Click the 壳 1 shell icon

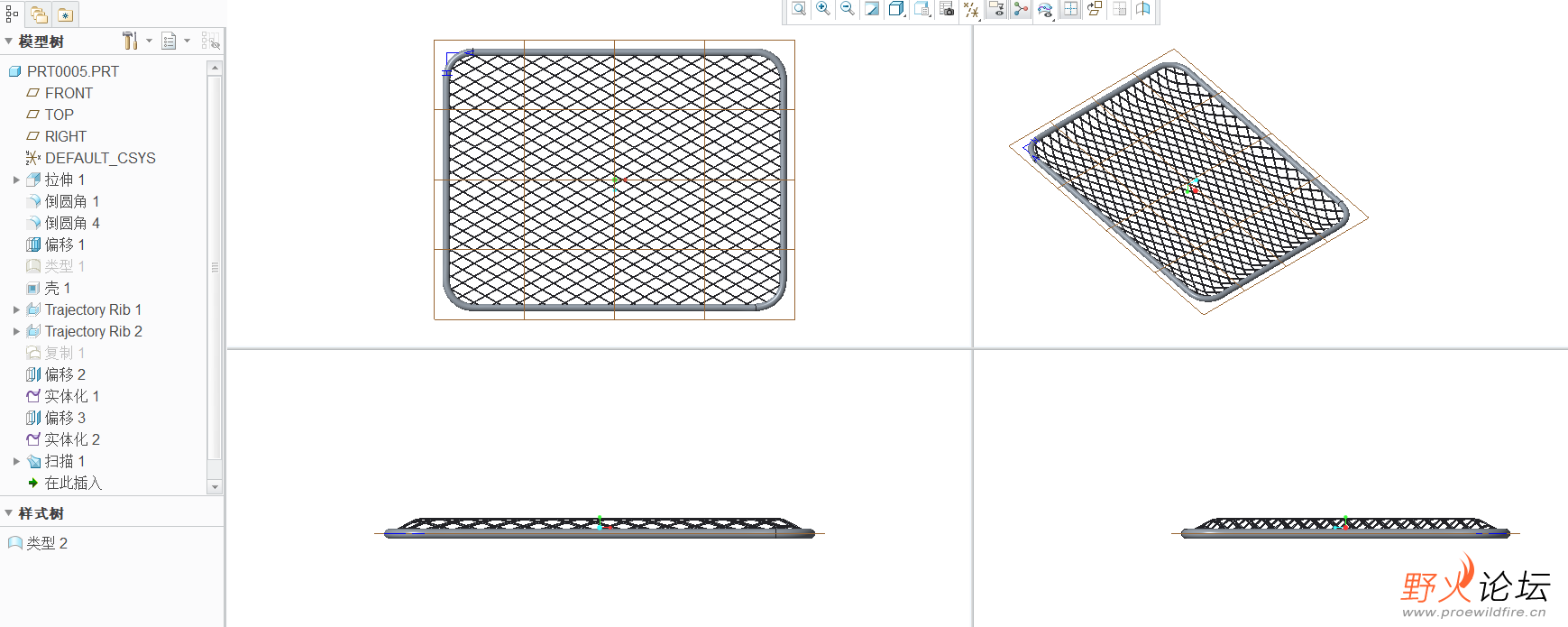coord(33,288)
